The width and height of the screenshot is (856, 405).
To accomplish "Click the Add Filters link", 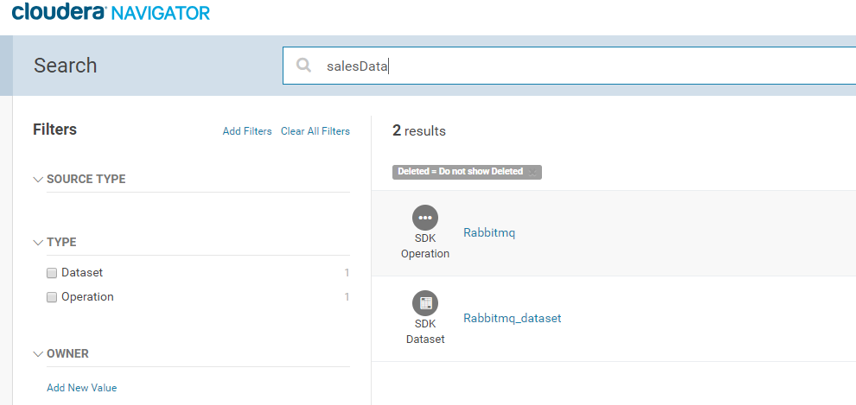I will click(x=247, y=131).
